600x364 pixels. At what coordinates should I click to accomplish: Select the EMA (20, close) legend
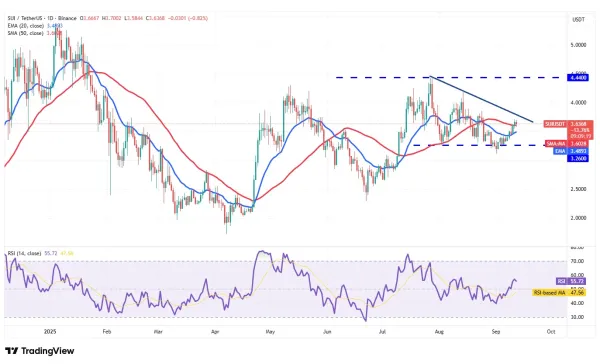(x=26, y=26)
